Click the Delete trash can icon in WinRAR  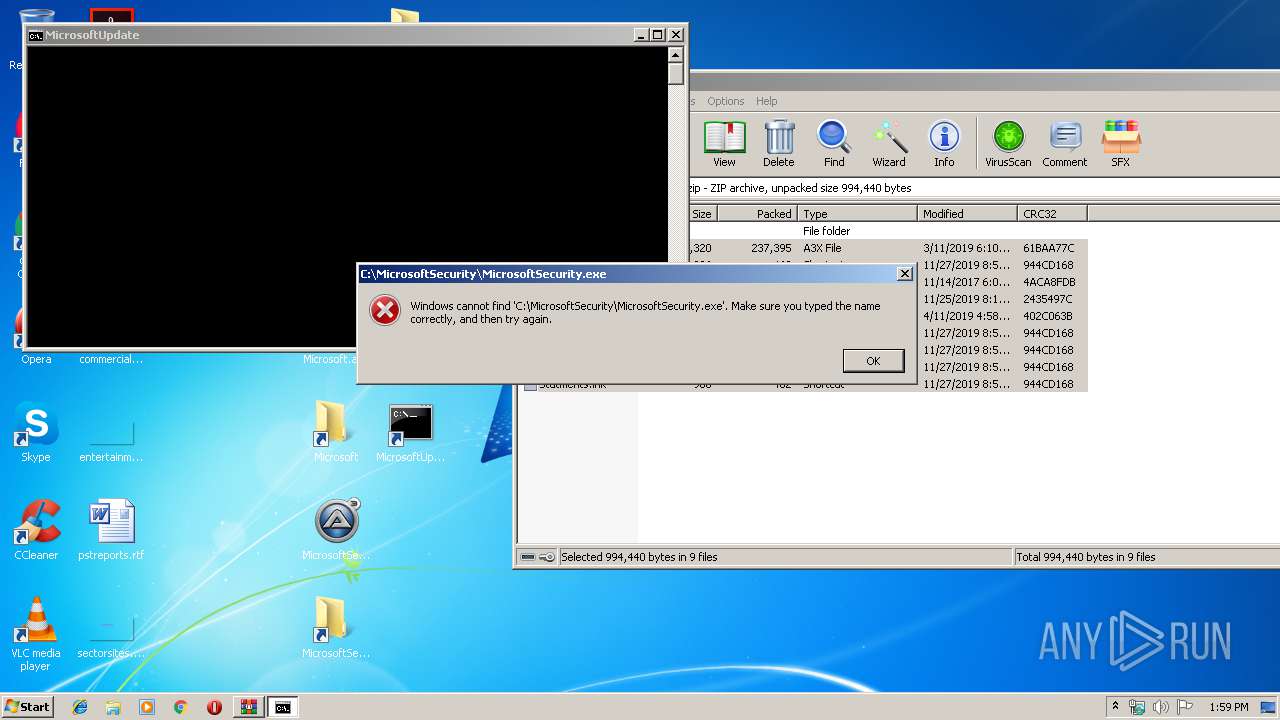pyautogui.click(x=778, y=144)
